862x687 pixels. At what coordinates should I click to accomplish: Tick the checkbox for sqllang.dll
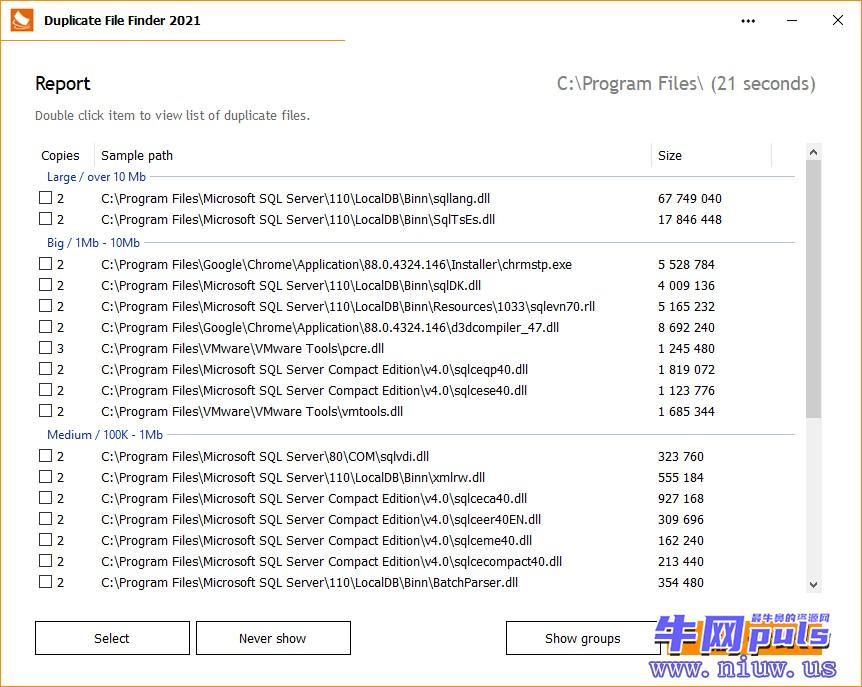click(46, 197)
